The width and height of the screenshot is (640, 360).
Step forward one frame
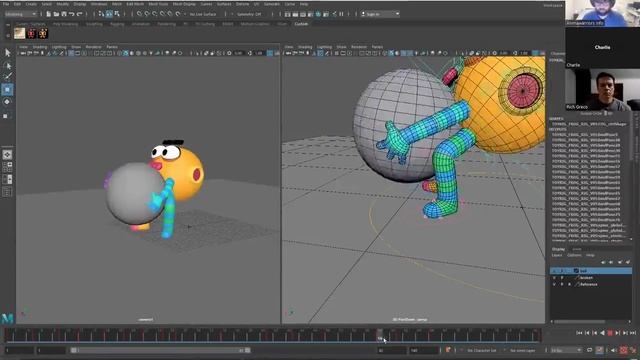point(618,333)
